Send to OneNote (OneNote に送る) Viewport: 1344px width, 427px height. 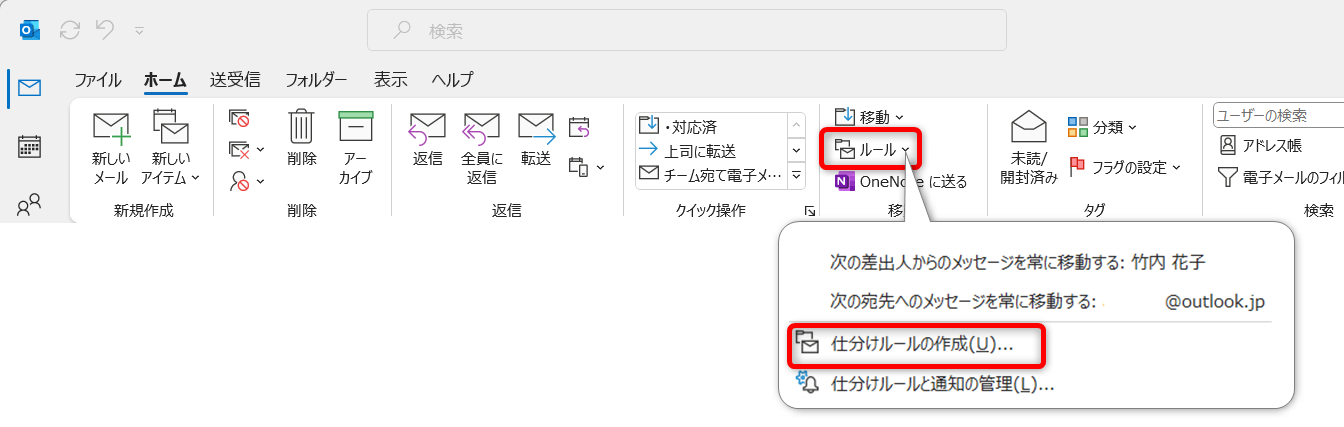[900, 181]
